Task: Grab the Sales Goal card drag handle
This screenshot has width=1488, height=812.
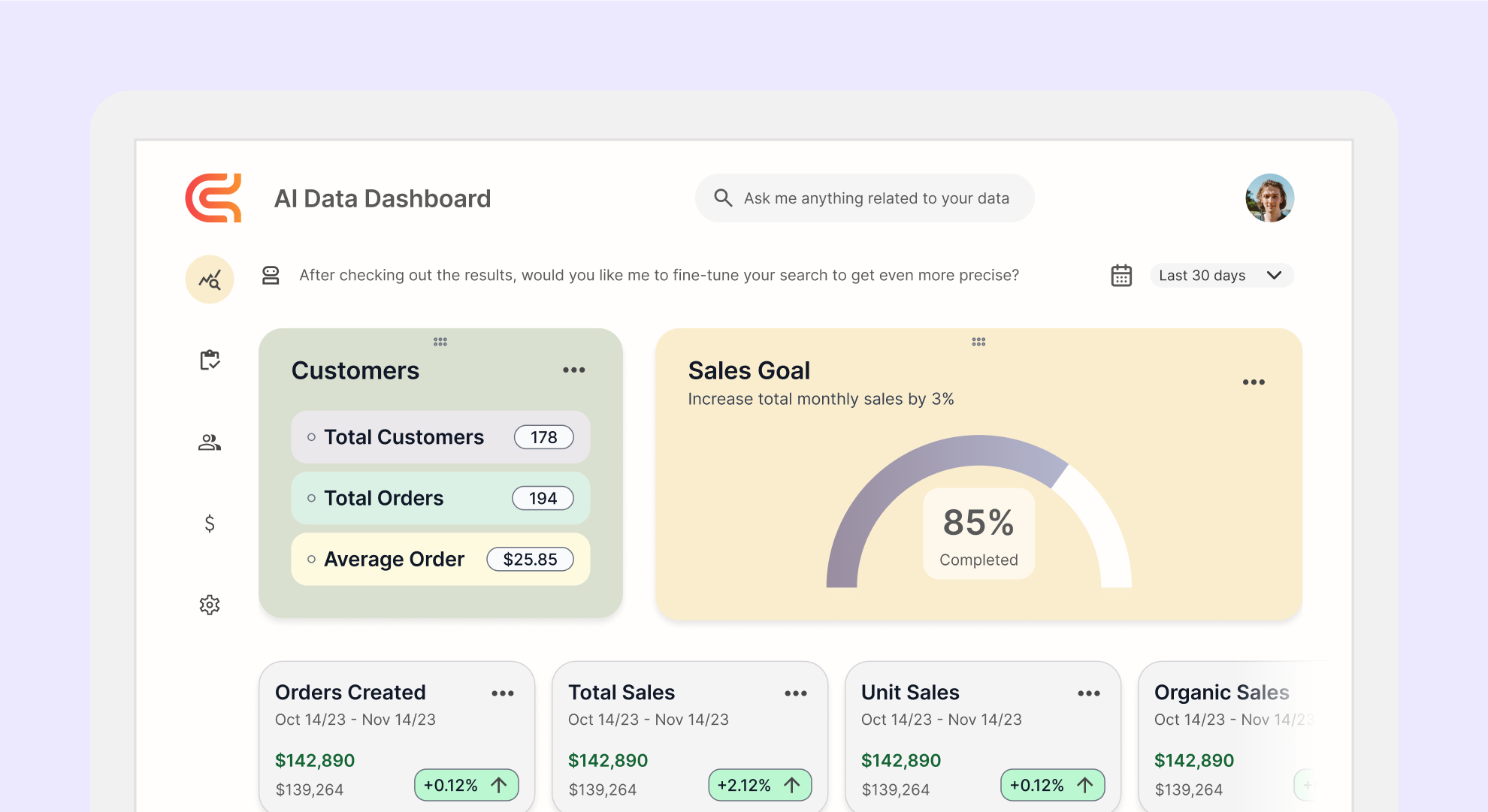Action: tap(978, 342)
